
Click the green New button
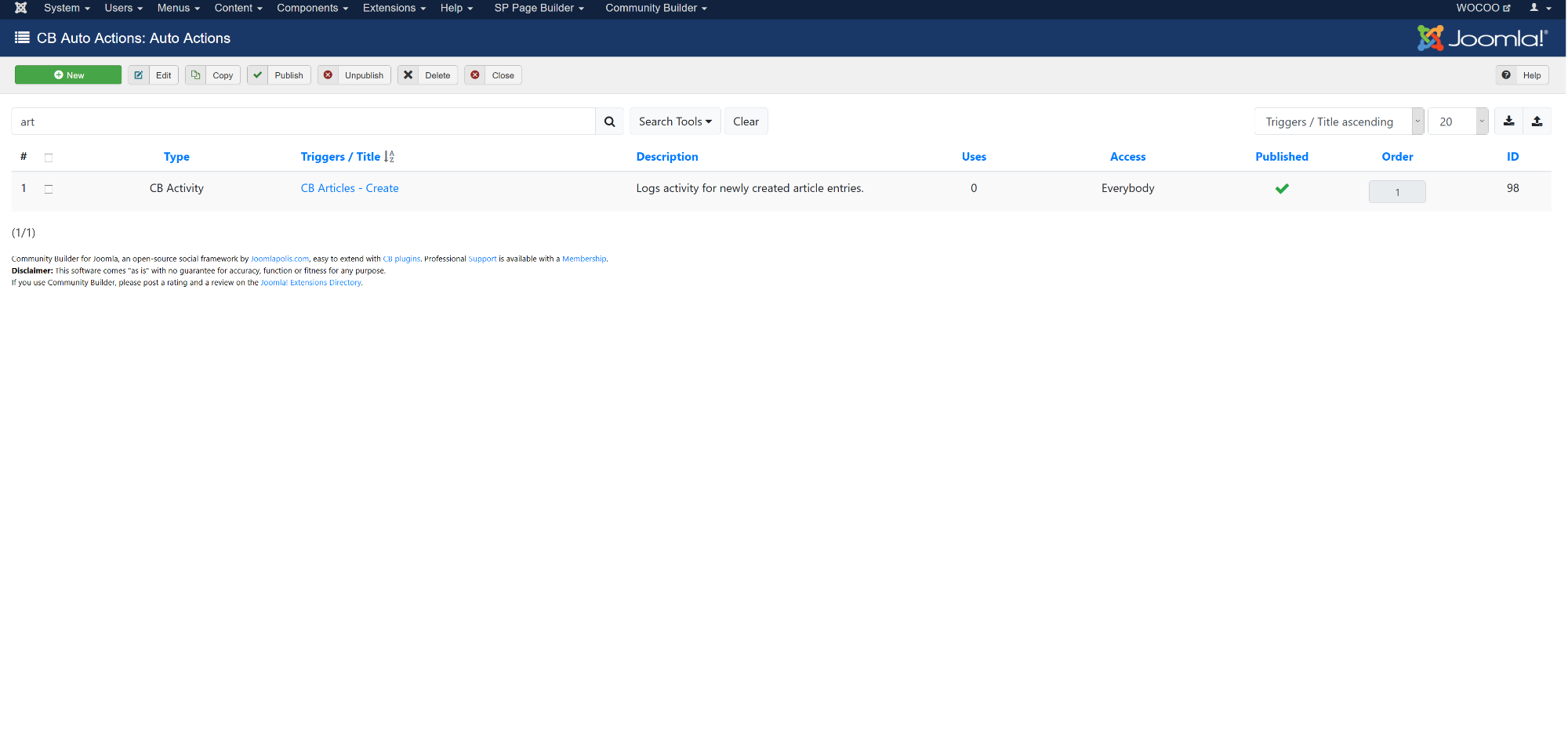pos(68,75)
